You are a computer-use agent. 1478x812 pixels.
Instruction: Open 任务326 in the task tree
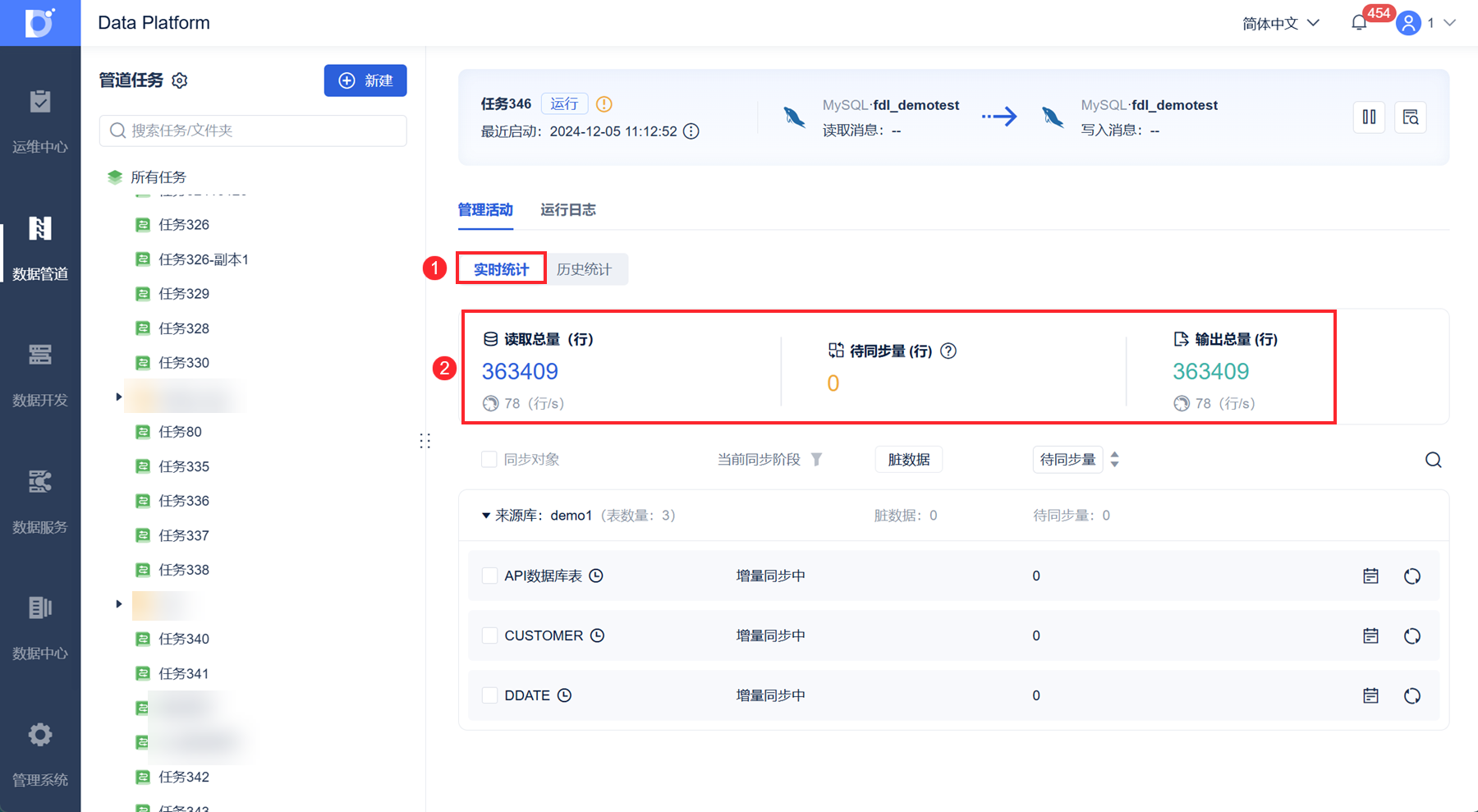(184, 225)
